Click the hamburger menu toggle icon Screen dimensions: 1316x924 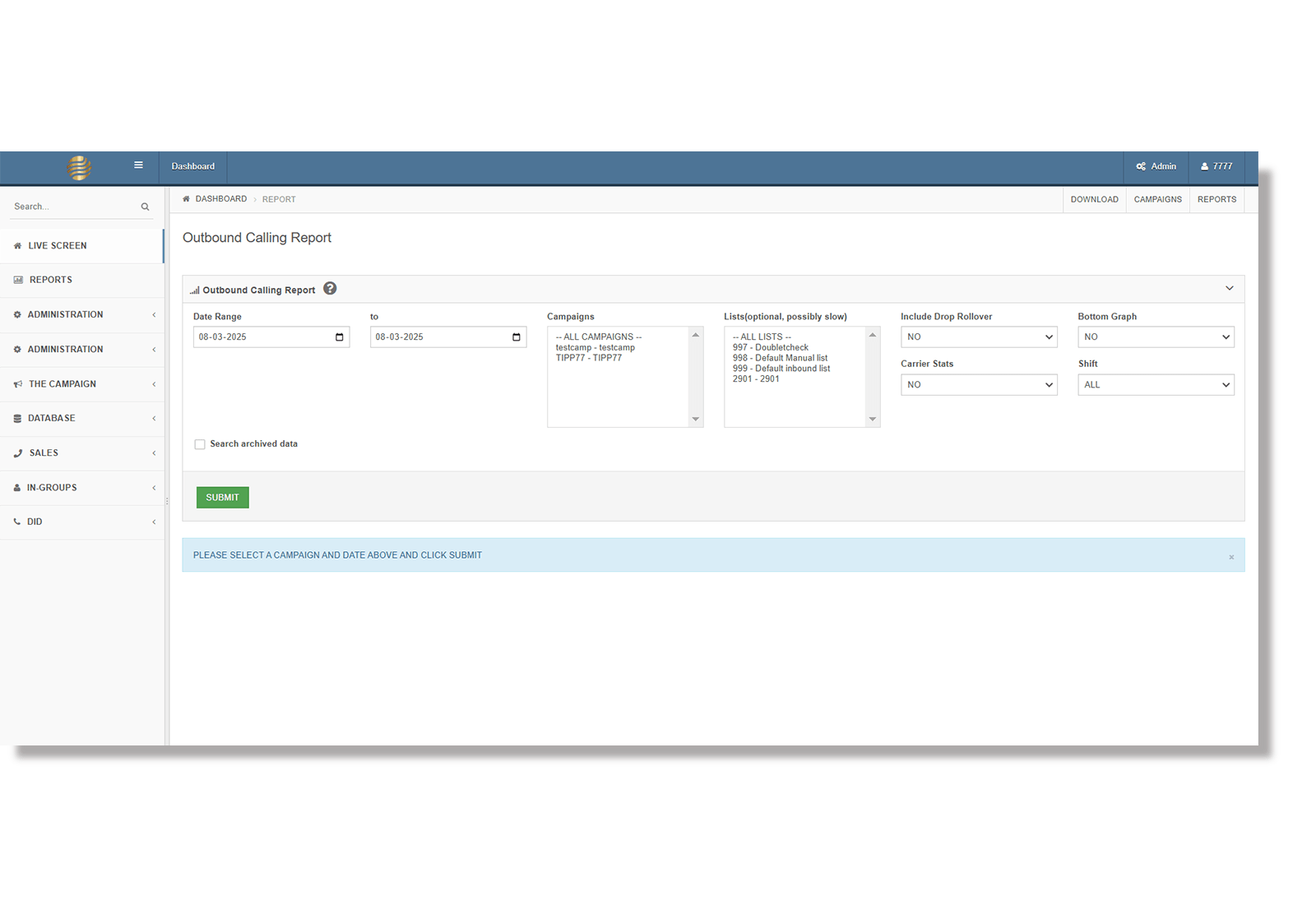[138, 165]
